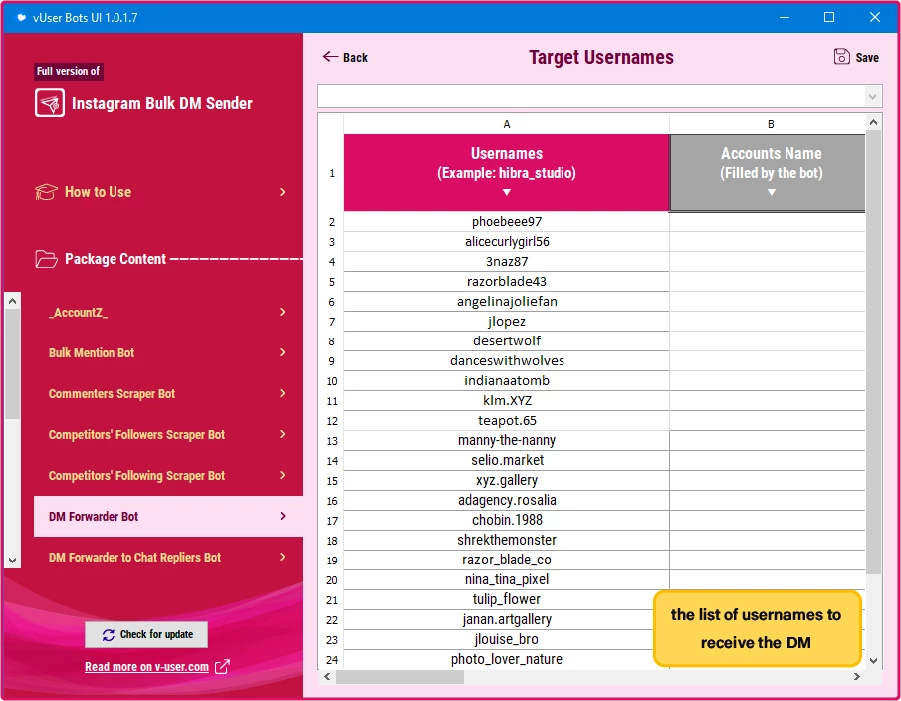Image resolution: width=901 pixels, height=701 pixels.
Task: Open the dropdown arrow above the spreadsheet
Action: (872, 97)
